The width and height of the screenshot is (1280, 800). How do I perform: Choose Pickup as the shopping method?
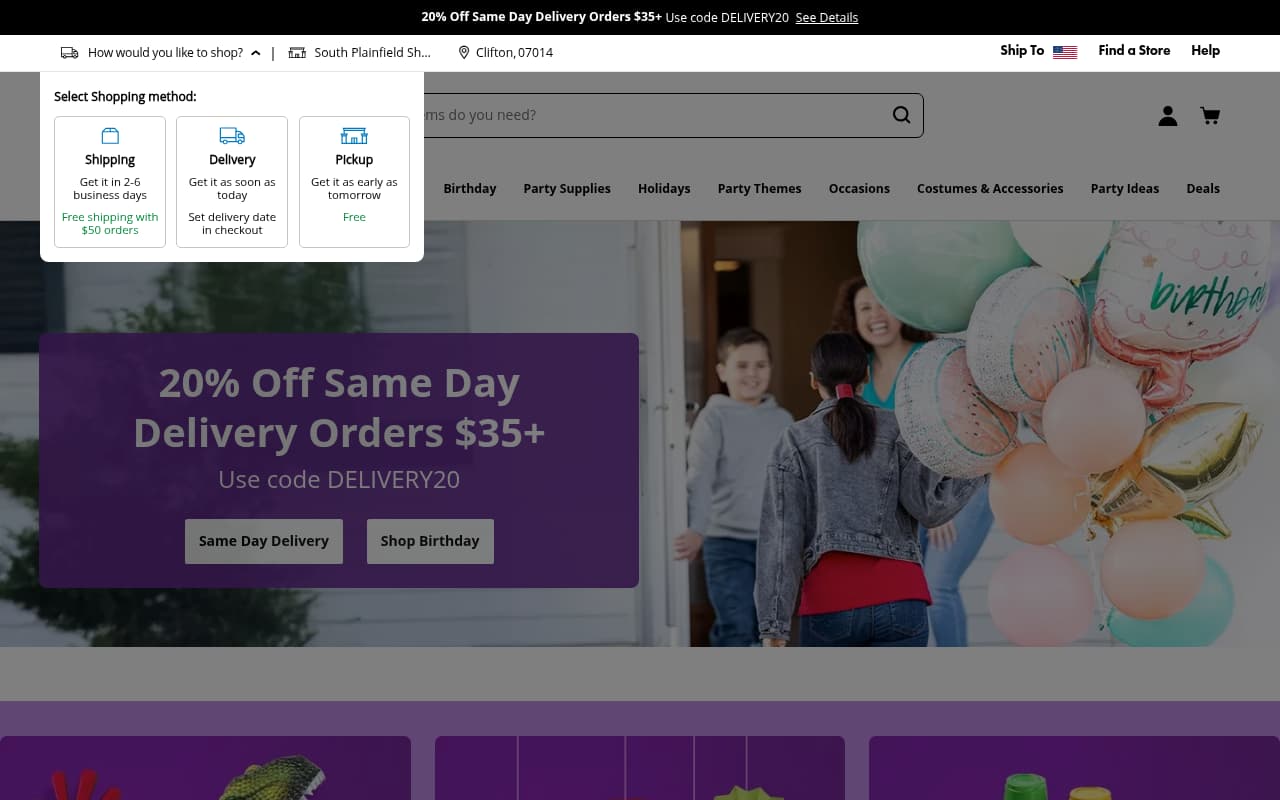354,182
